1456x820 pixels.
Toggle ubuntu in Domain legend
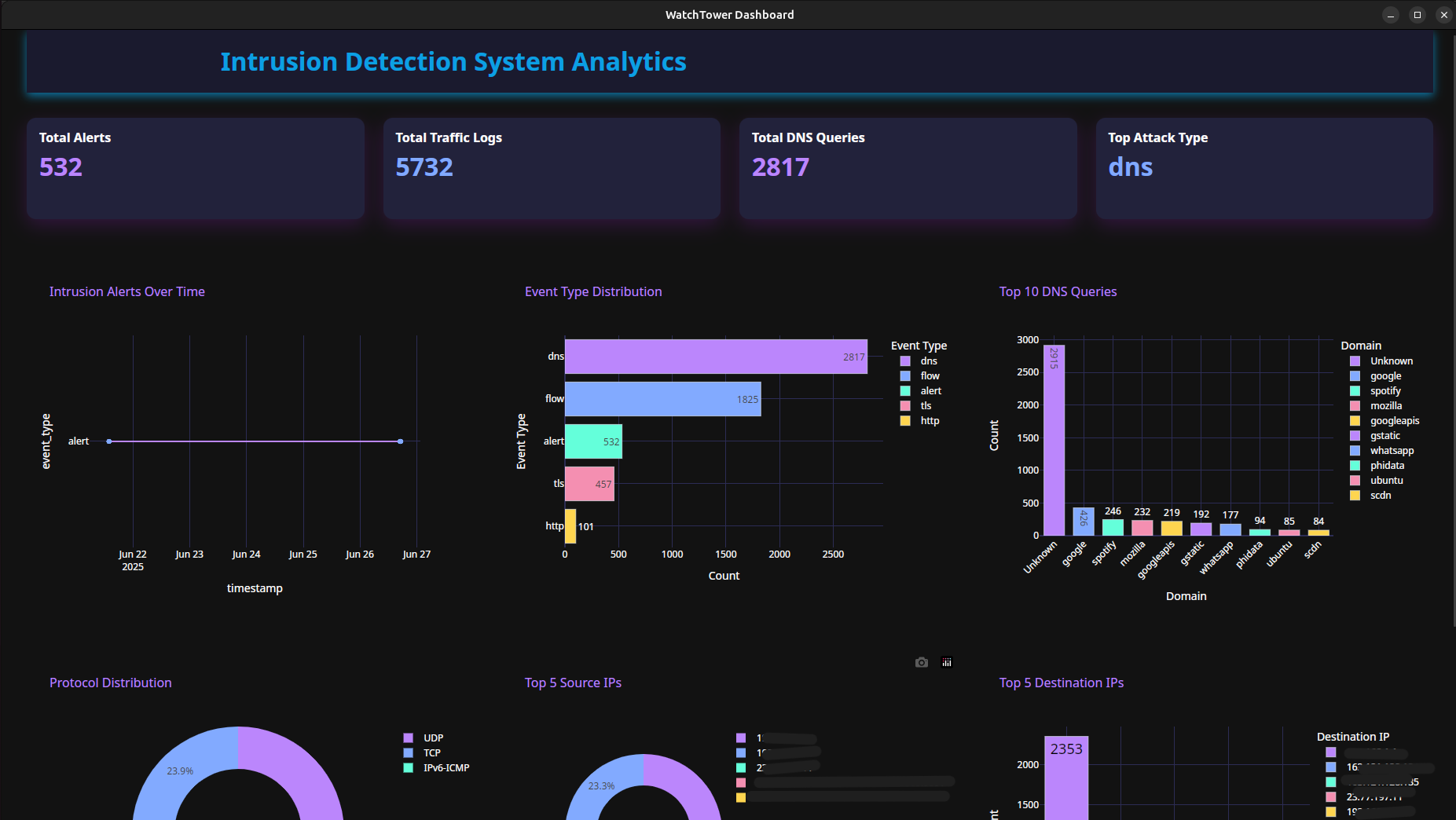(x=1377, y=480)
